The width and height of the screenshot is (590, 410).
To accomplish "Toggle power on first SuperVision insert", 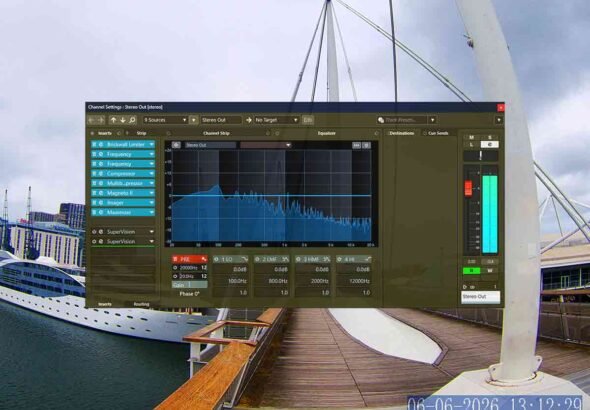I will [94, 232].
